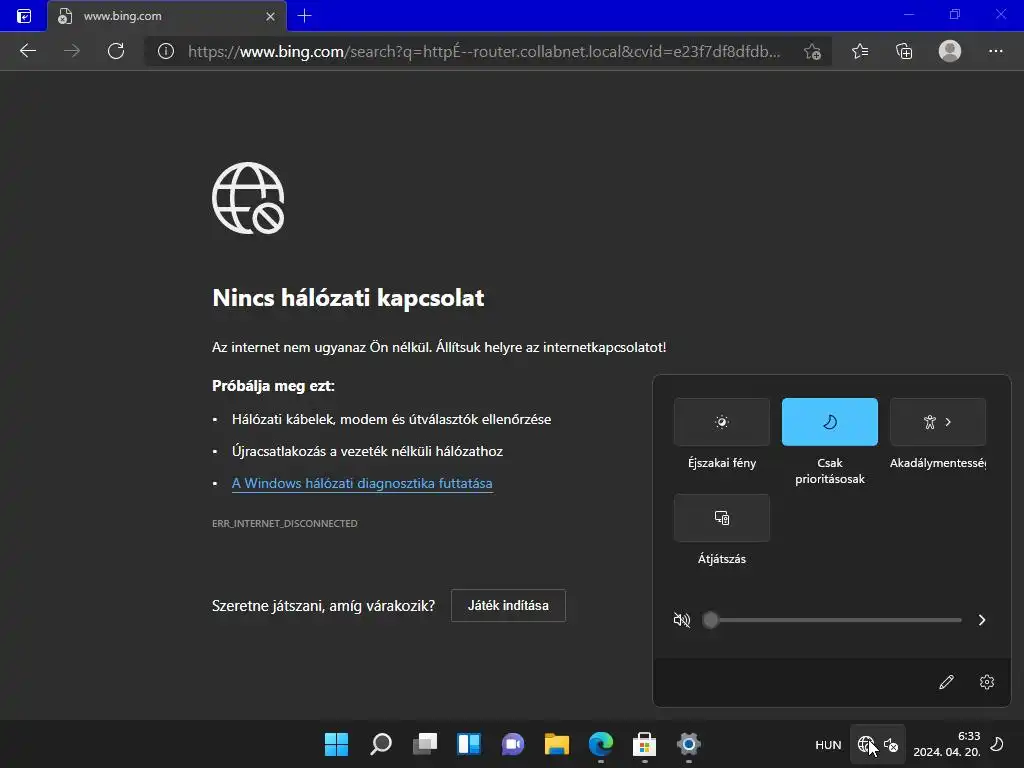
Task: Open the Átjátszás cast quick setting
Action: pos(722,518)
